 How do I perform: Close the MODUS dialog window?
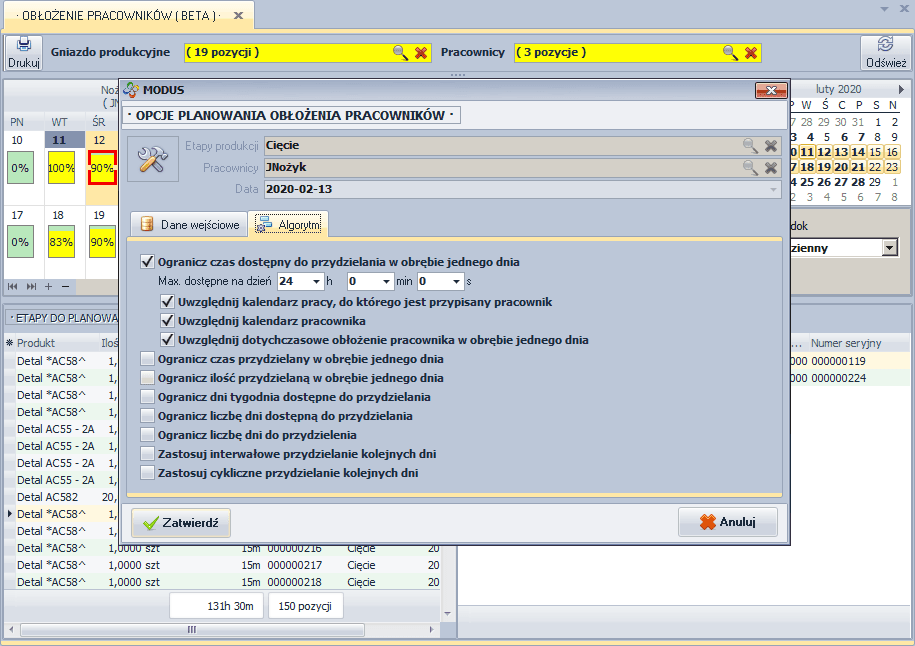pos(771,90)
